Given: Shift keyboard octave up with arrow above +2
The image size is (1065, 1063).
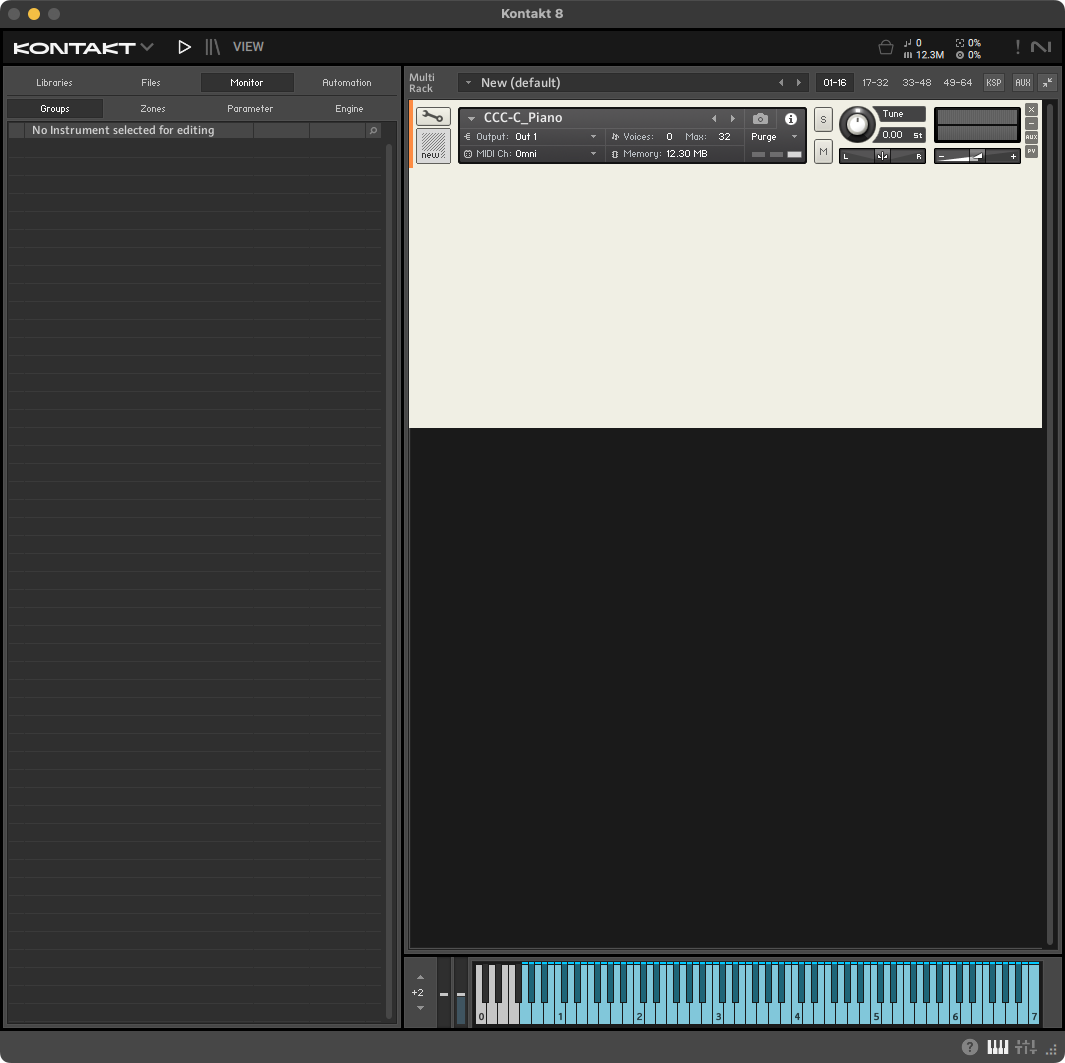Looking at the screenshot, I should pyautogui.click(x=420, y=977).
